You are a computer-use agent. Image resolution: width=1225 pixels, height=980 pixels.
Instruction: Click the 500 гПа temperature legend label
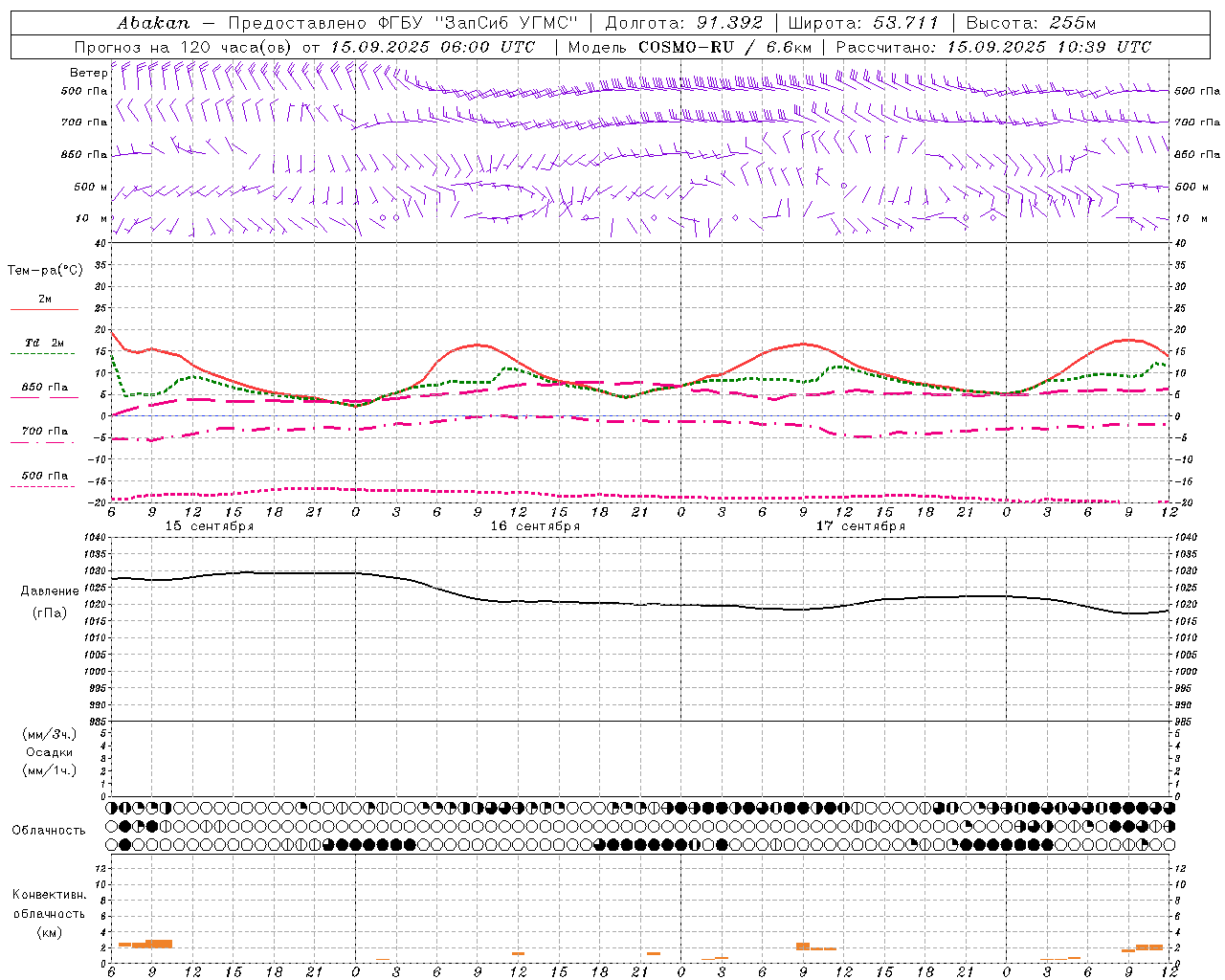point(45,476)
